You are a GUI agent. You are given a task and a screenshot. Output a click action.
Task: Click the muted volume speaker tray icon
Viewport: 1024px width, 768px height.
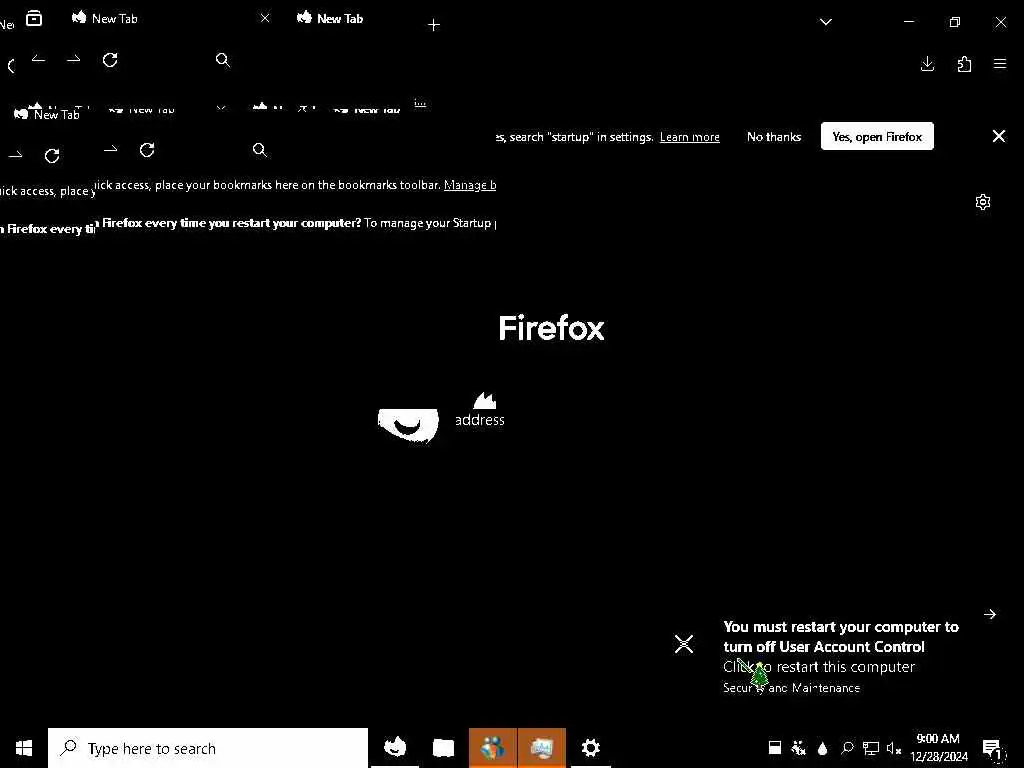894,748
